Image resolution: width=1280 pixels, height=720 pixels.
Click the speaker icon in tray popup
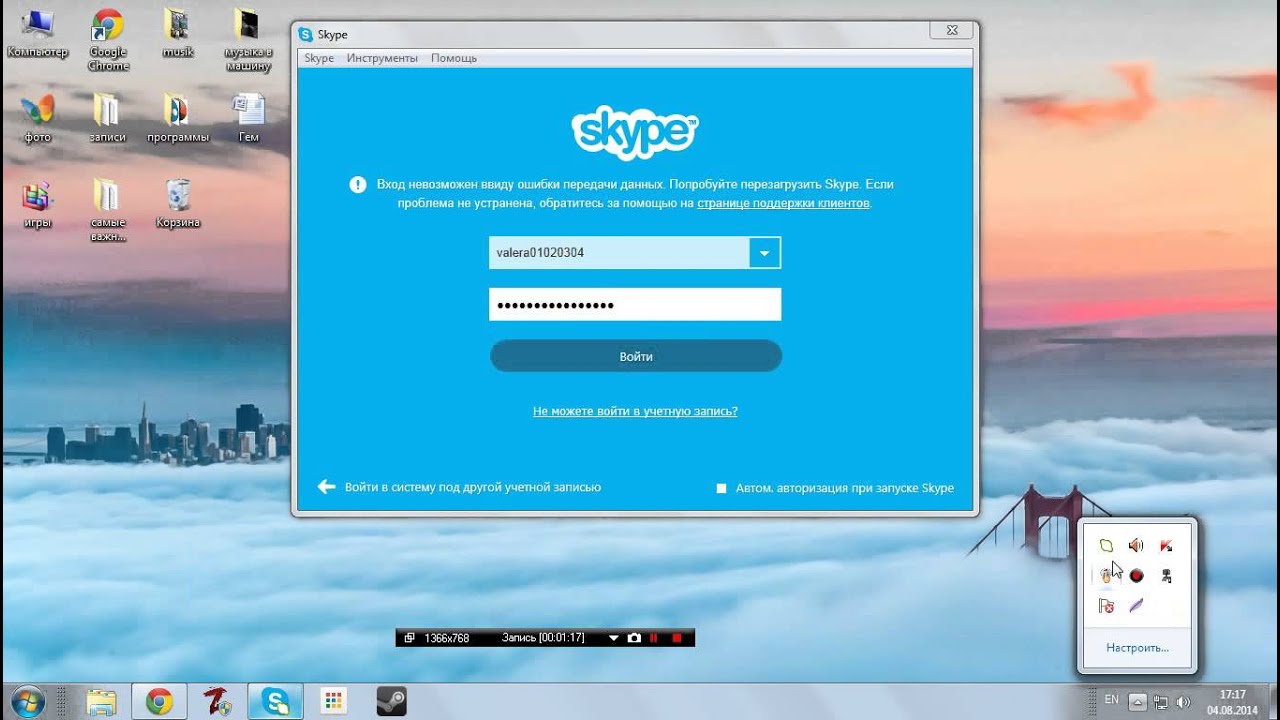click(x=1136, y=546)
